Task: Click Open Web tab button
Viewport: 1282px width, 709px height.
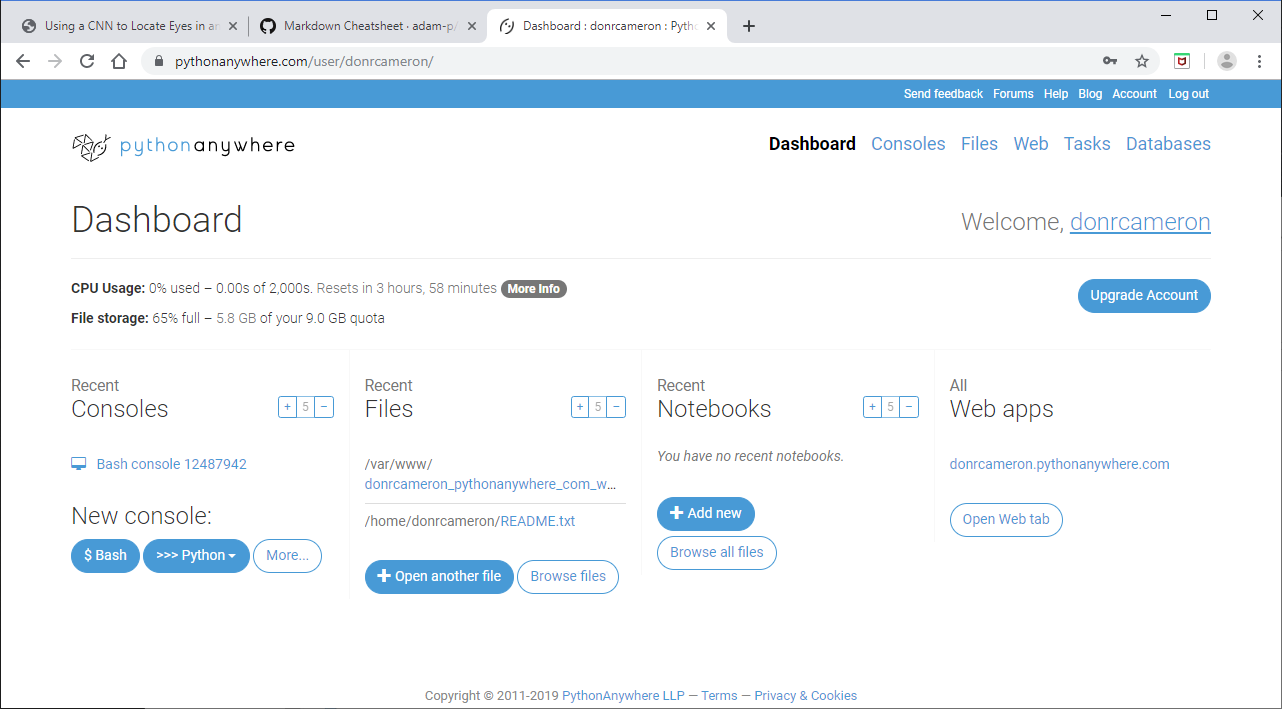Action: pyautogui.click(x=1006, y=520)
